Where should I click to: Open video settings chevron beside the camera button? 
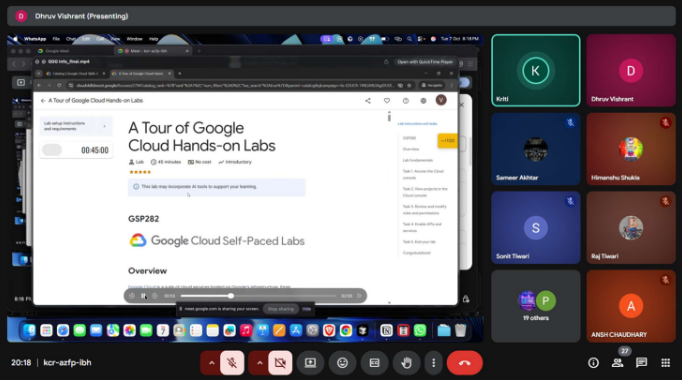(x=259, y=363)
